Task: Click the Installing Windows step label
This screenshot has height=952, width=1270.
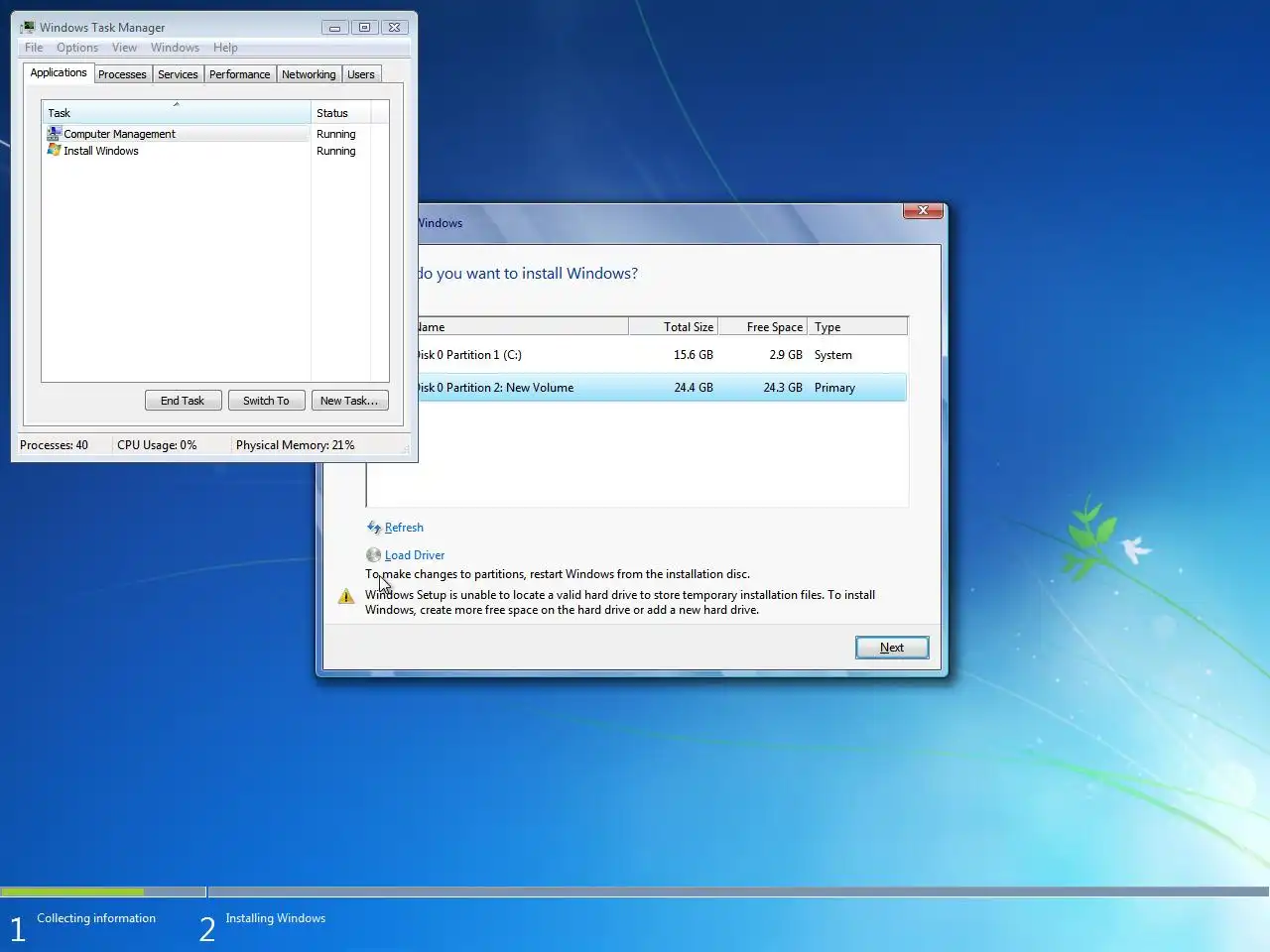Action: point(276,918)
